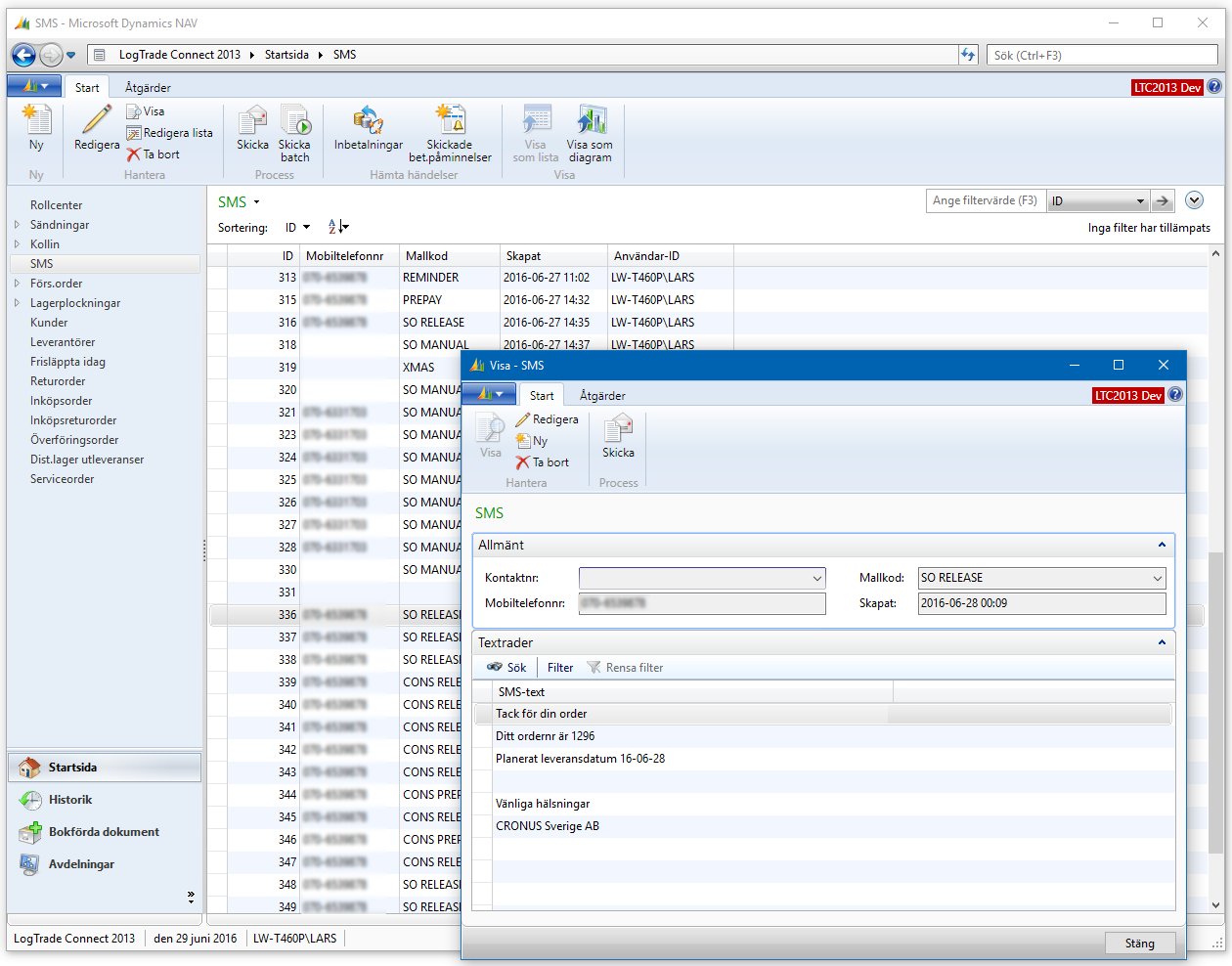Click Ny in the Visa - SMS ribbon
The image size is (1232, 966).
532,441
